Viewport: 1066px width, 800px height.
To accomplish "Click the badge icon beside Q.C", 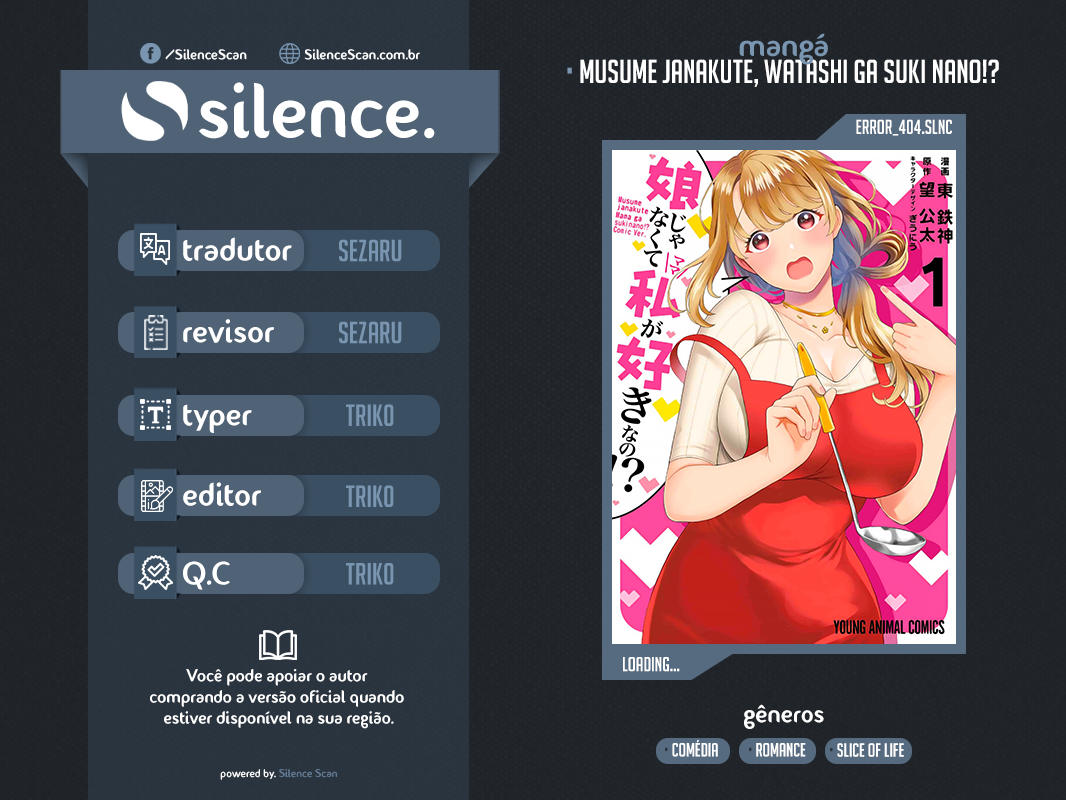I will (x=155, y=573).
